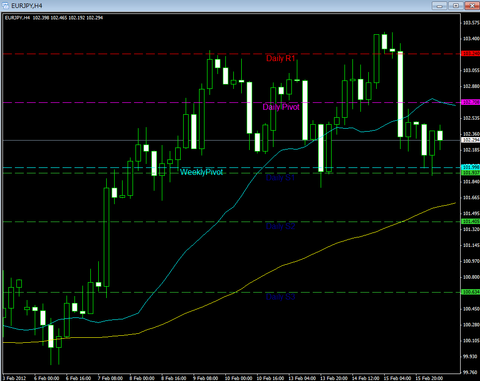Click the 101.145 price scale value
The image size is (480, 381).
[x=471, y=246]
